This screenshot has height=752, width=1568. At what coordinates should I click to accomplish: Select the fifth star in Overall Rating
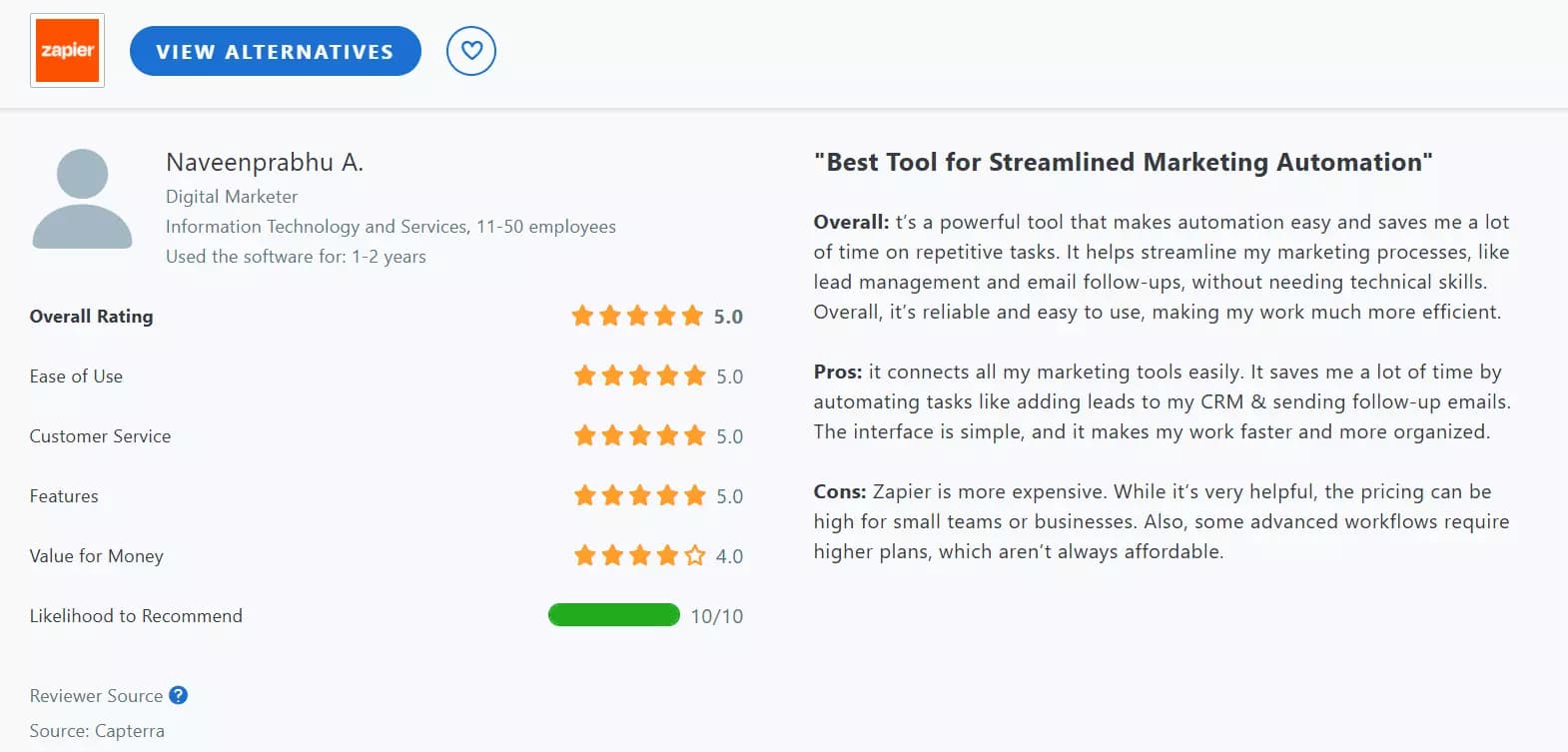(694, 315)
